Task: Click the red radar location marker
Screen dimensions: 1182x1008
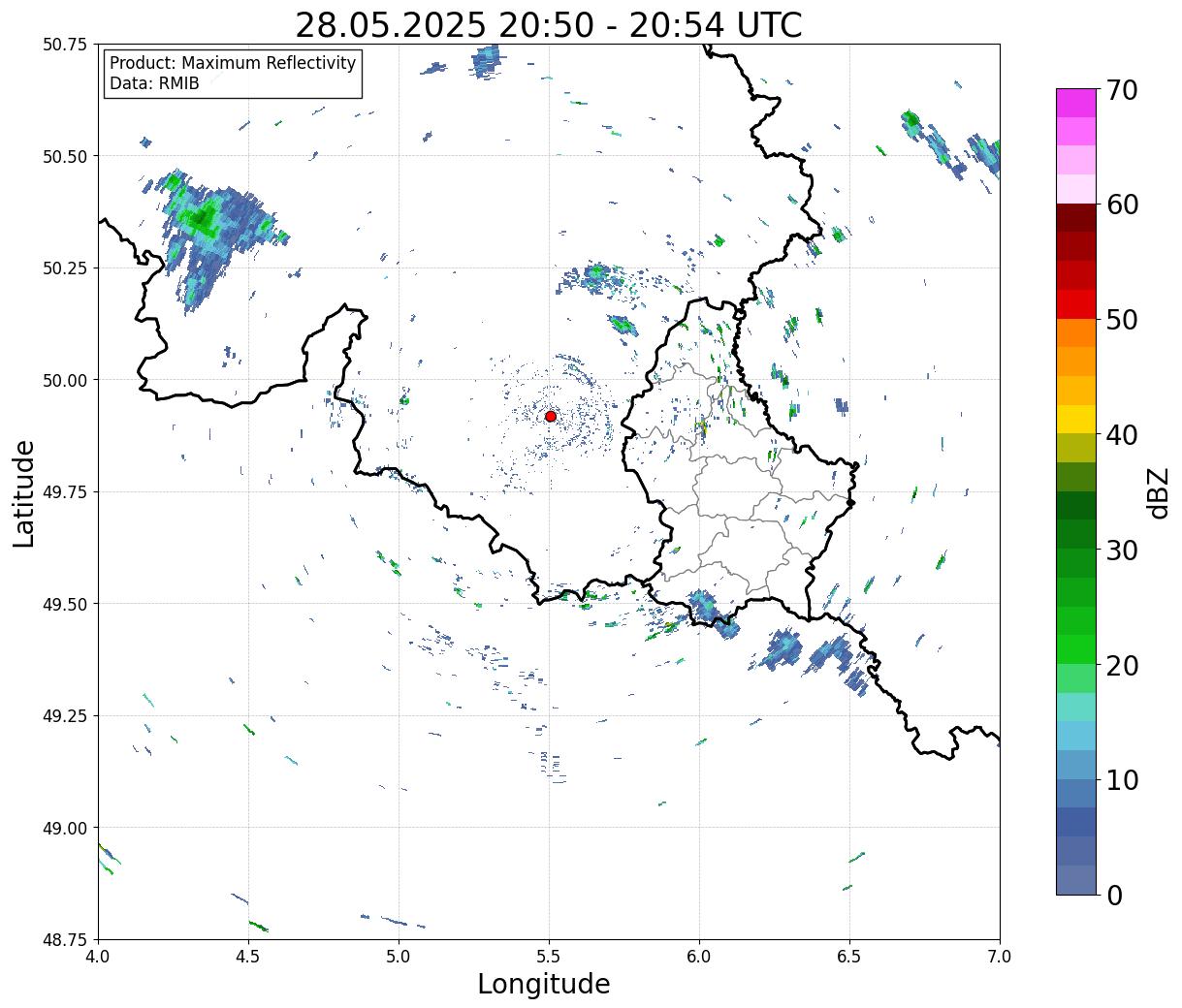Action: click(551, 416)
